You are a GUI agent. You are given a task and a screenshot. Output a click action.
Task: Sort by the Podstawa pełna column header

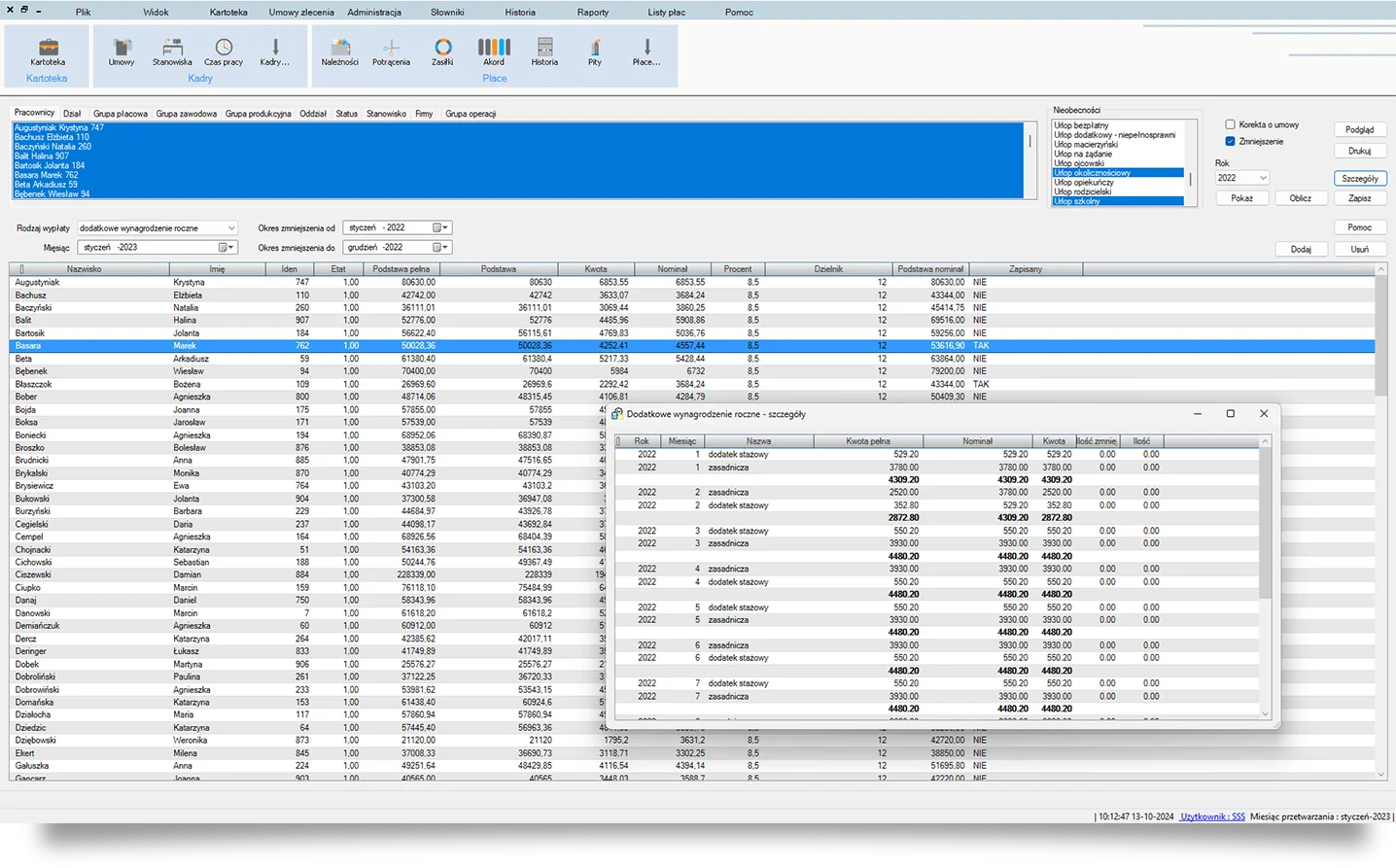click(x=401, y=269)
